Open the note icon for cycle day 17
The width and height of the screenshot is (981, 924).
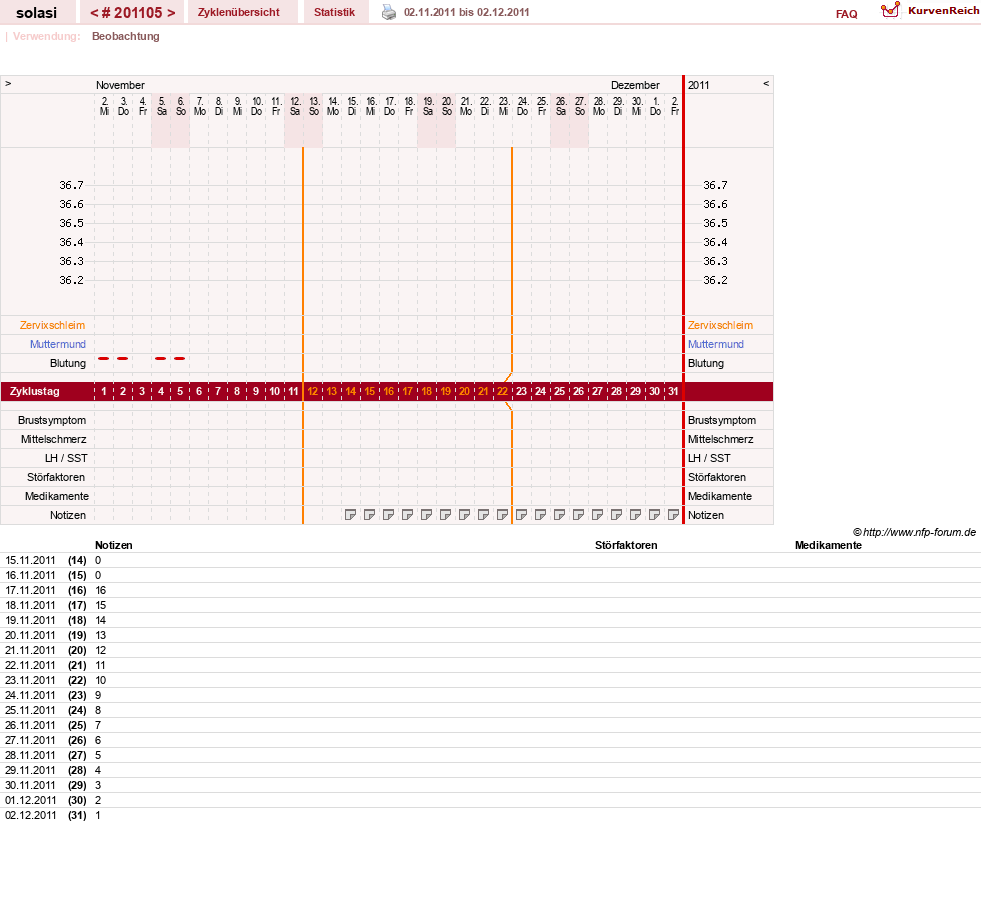[x=407, y=515]
